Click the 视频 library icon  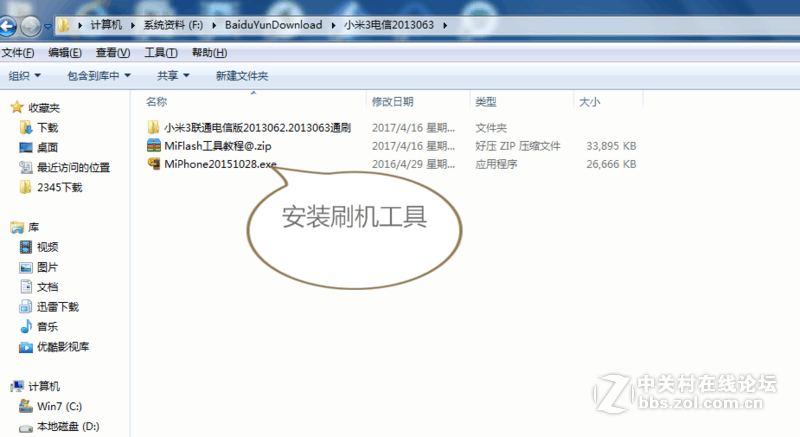26,247
